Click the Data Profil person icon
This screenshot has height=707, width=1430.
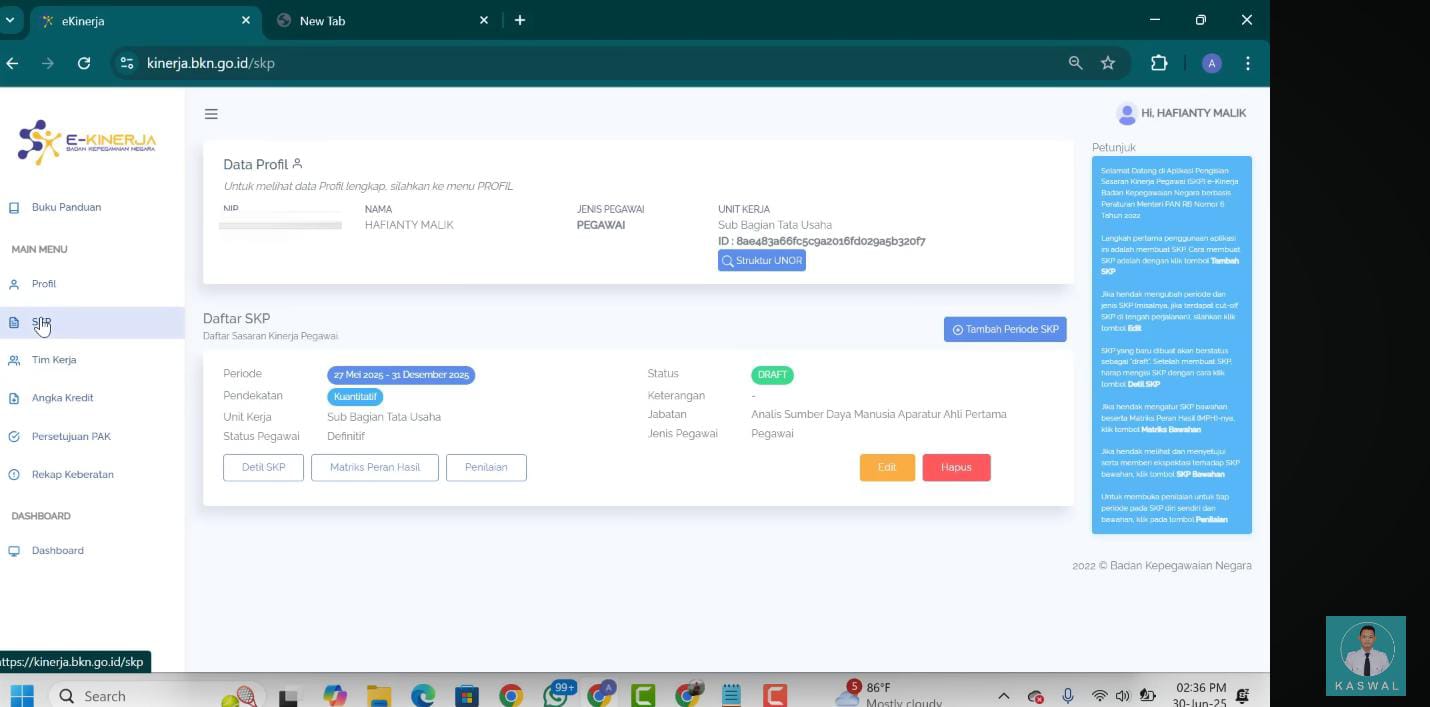297,163
